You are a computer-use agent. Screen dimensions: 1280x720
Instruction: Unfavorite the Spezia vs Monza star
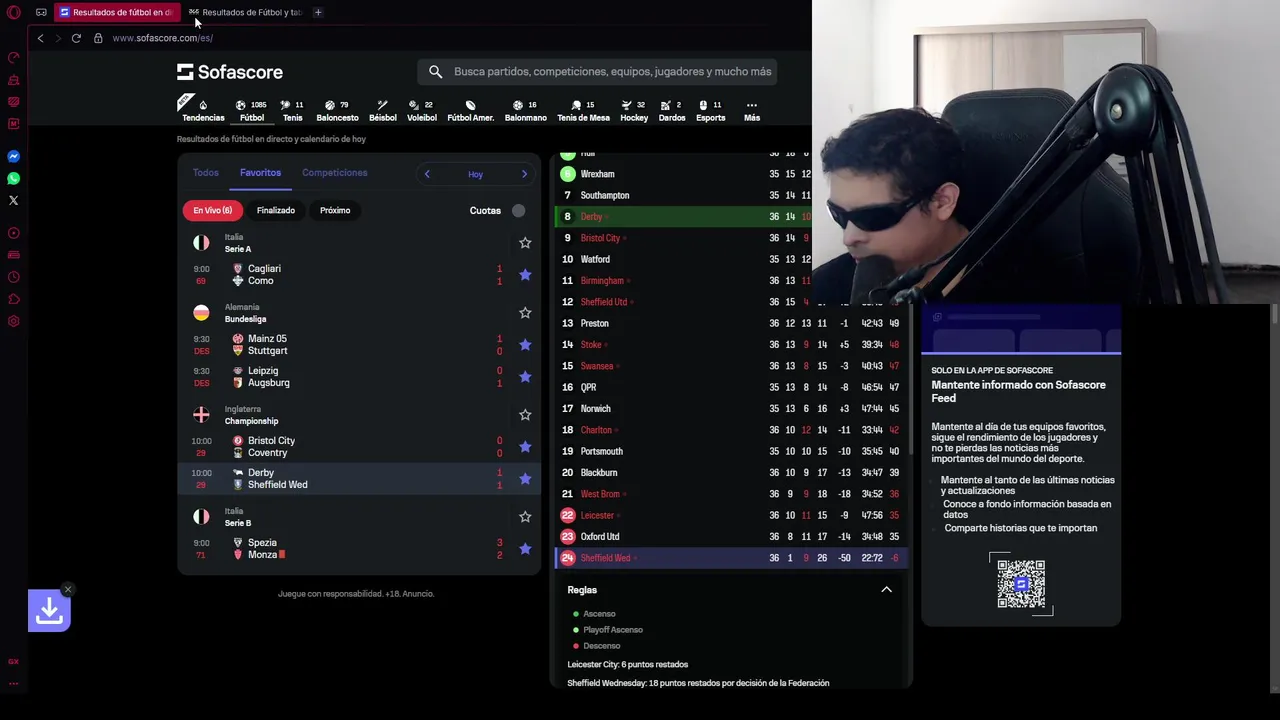tap(525, 549)
